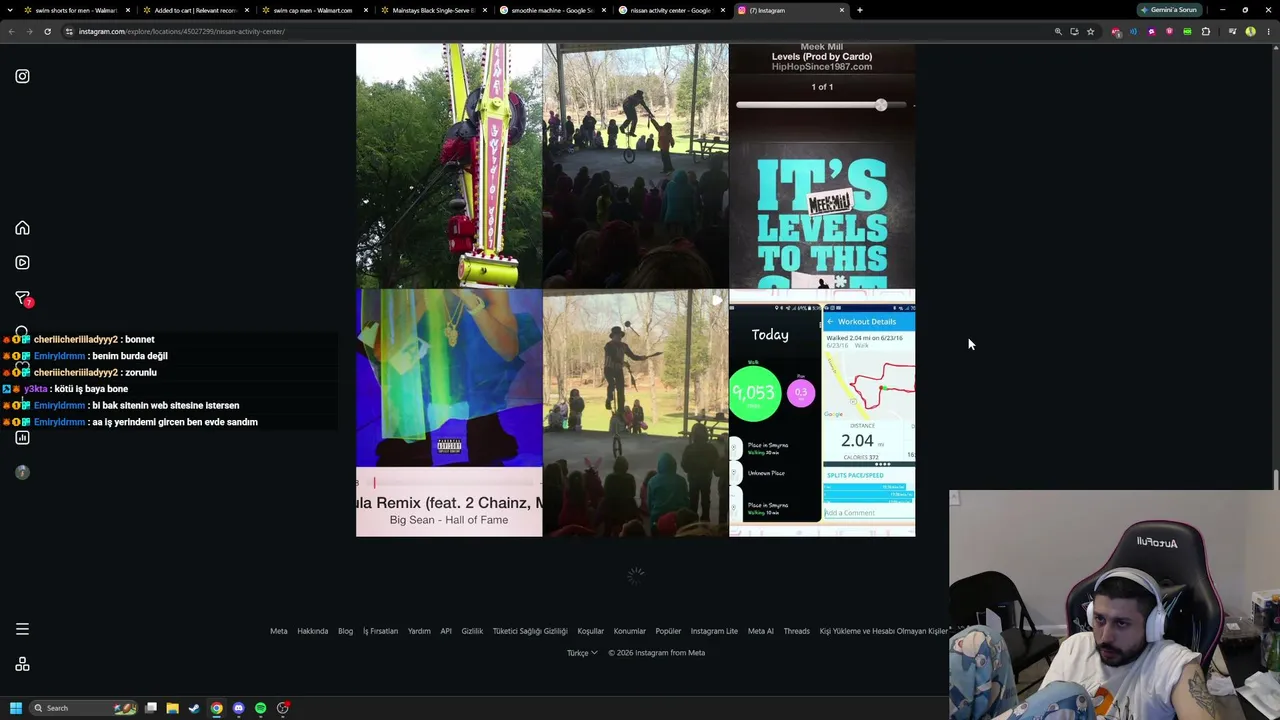The width and height of the screenshot is (1280, 720).
Task: Open the Blog footer link
Action: [x=345, y=631]
